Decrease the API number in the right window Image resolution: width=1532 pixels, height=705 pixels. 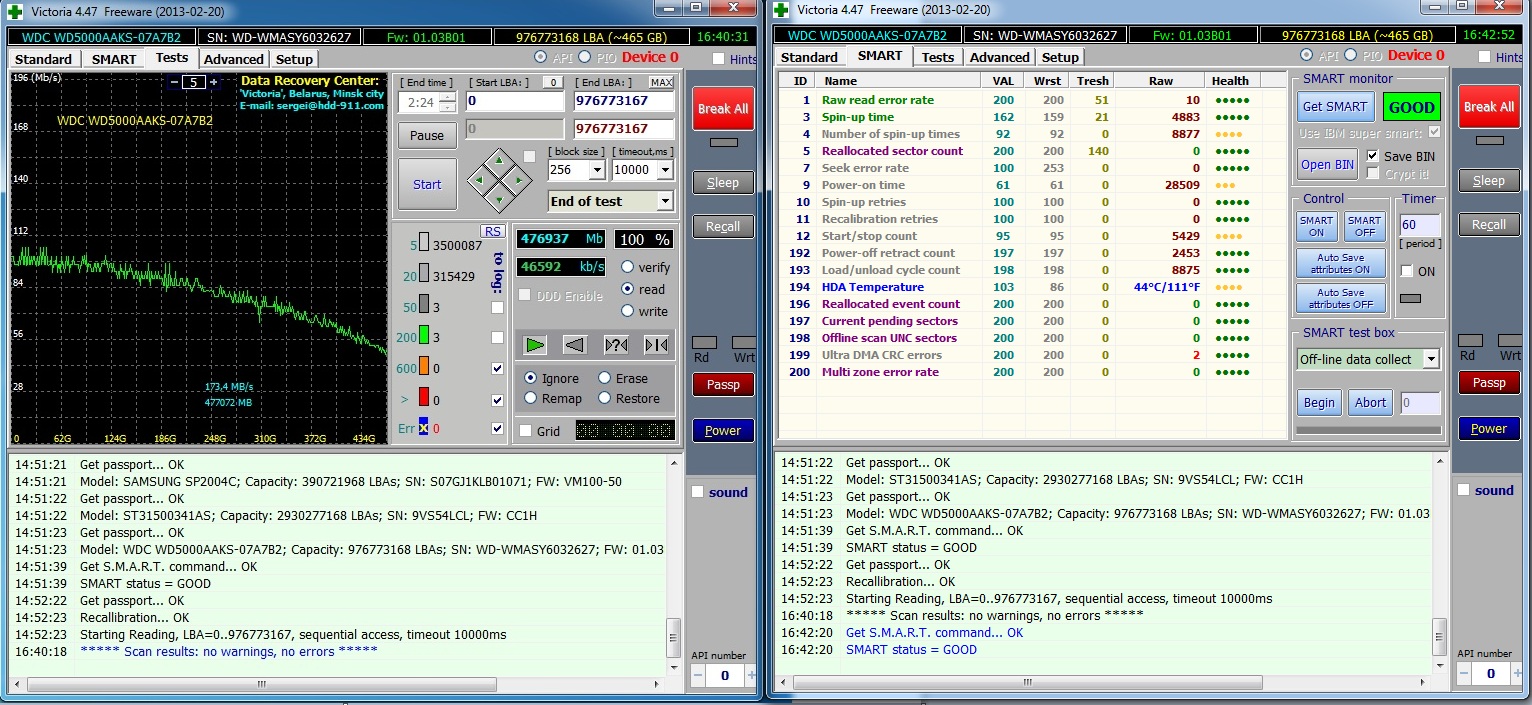coord(1463,675)
